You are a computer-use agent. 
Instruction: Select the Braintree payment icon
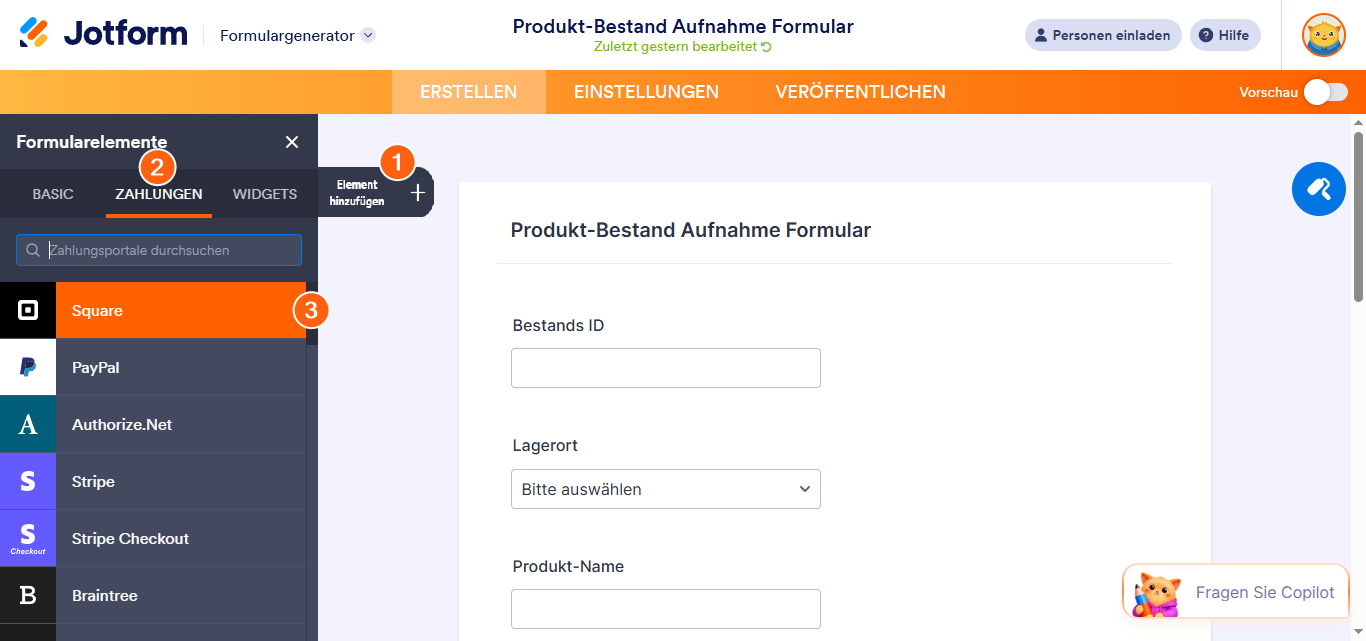click(27, 595)
